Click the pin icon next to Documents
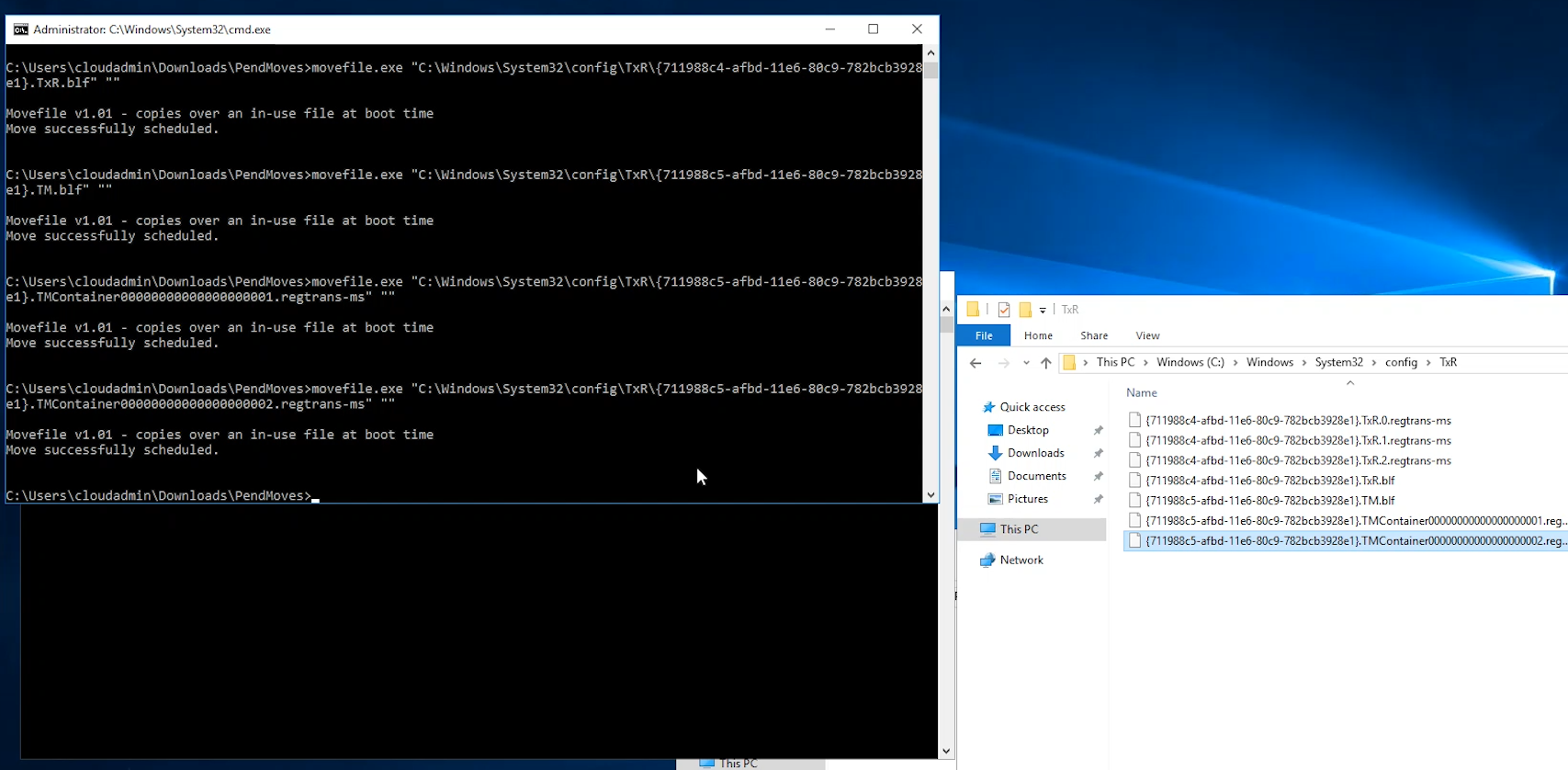1568x770 pixels. pyautogui.click(x=1098, y=476)
